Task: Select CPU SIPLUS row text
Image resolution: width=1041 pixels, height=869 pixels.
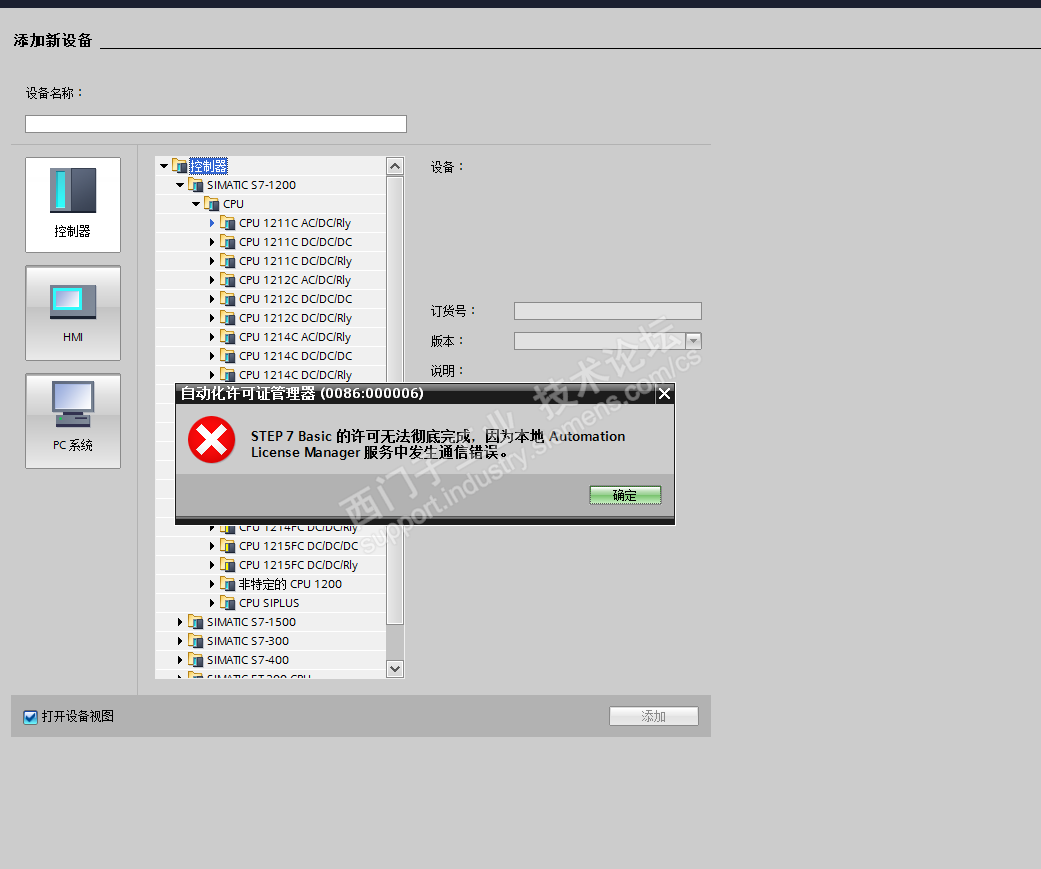Action: coord(269,603)
